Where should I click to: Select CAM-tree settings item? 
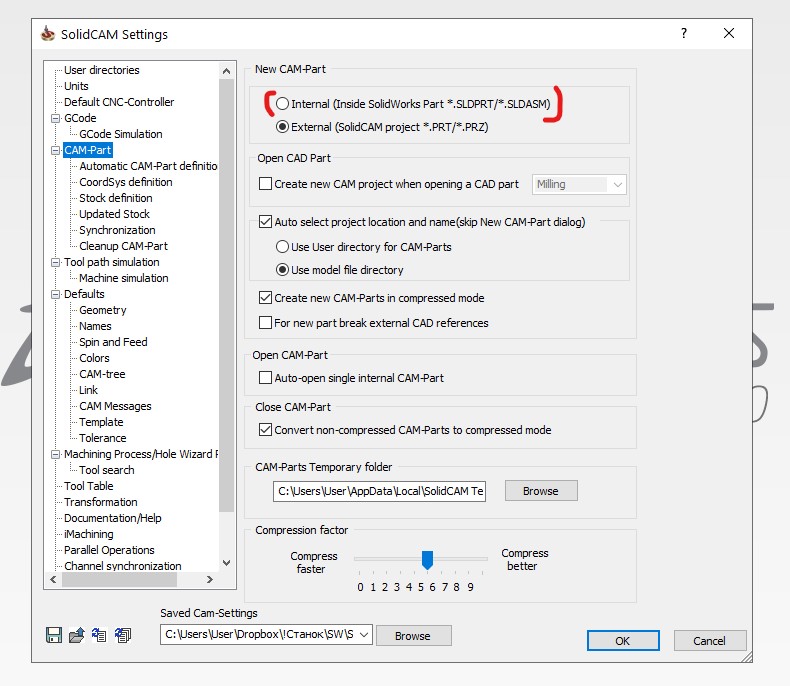(x=102, y=374)
